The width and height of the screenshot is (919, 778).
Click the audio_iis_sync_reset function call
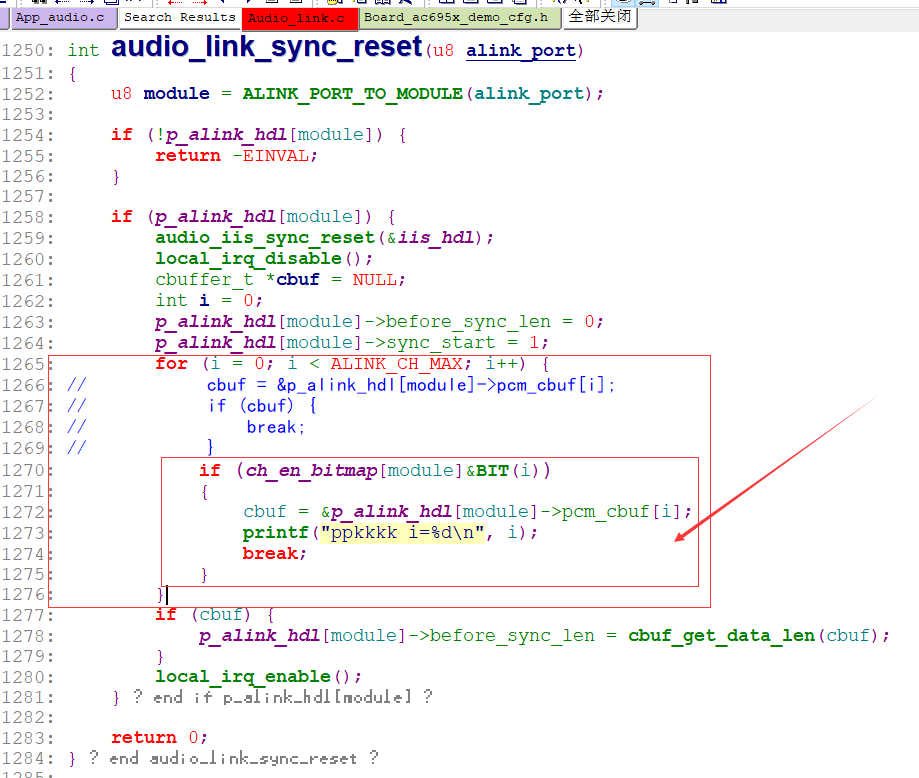[264, 237]
